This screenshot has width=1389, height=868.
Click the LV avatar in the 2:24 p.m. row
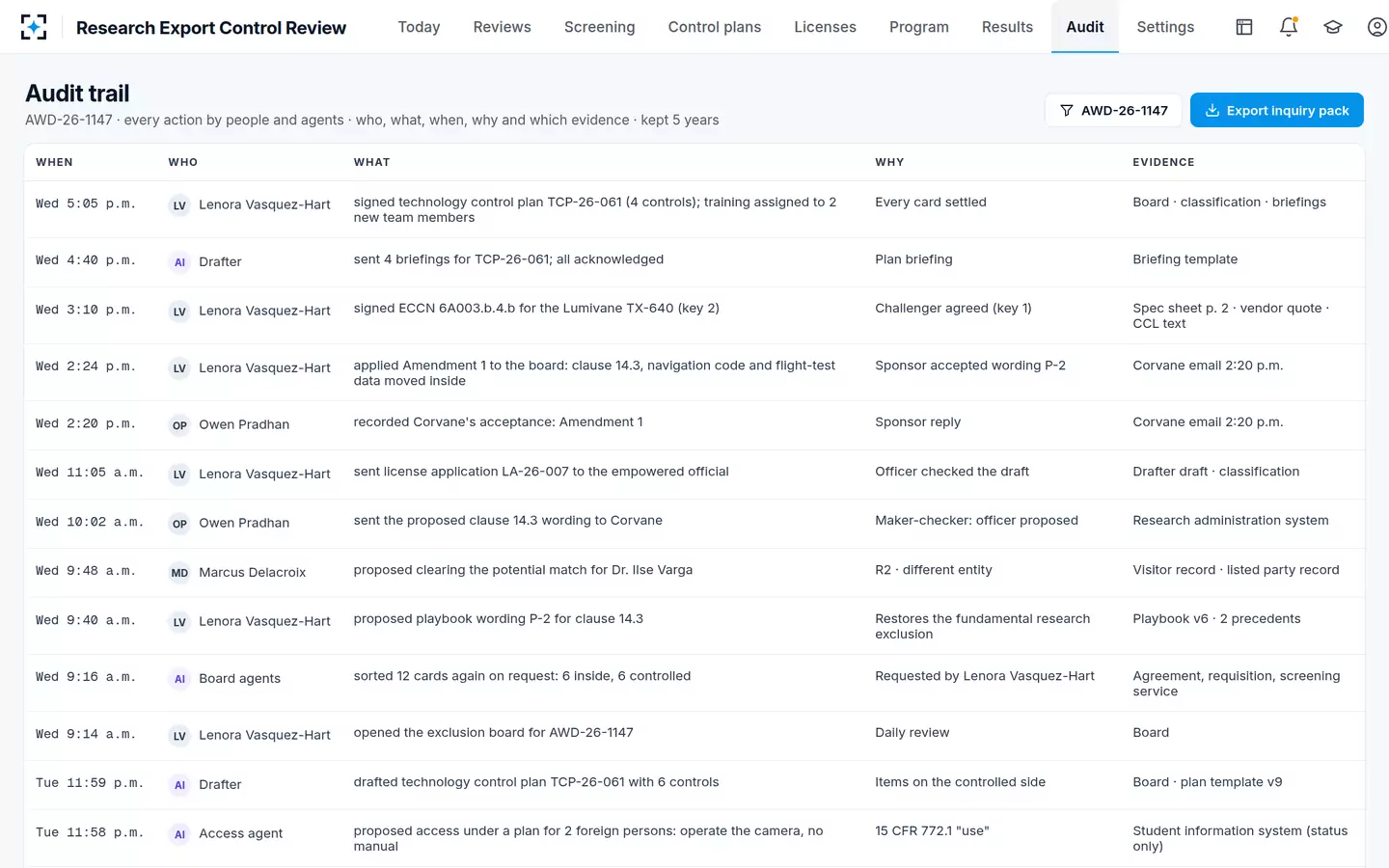coord(179,368)
